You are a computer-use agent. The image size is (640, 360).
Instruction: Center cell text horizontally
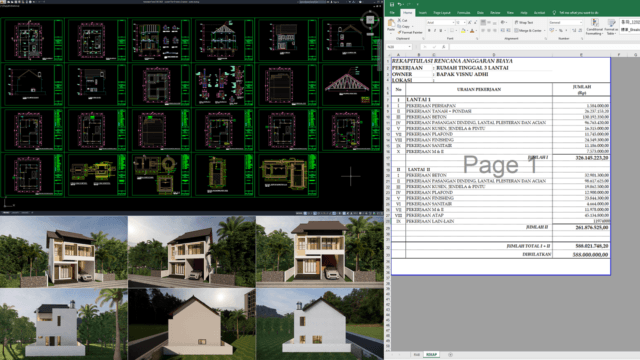tap(489, 31)
